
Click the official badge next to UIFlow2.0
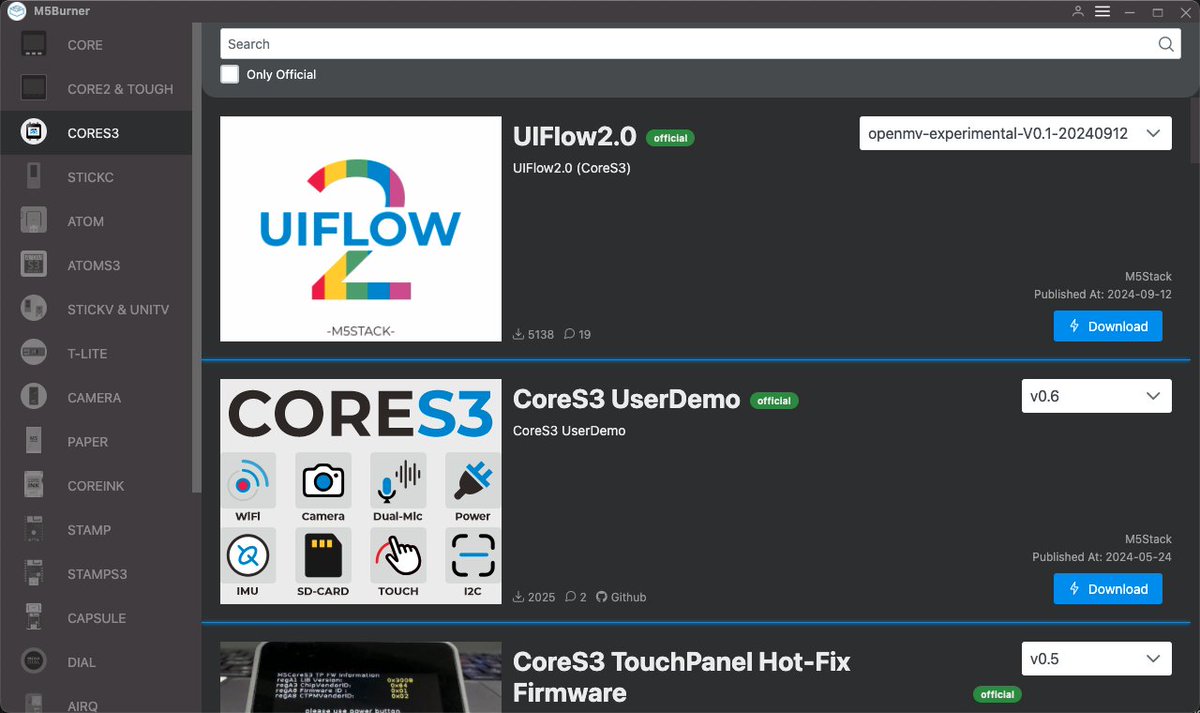(x=670, y=138)
